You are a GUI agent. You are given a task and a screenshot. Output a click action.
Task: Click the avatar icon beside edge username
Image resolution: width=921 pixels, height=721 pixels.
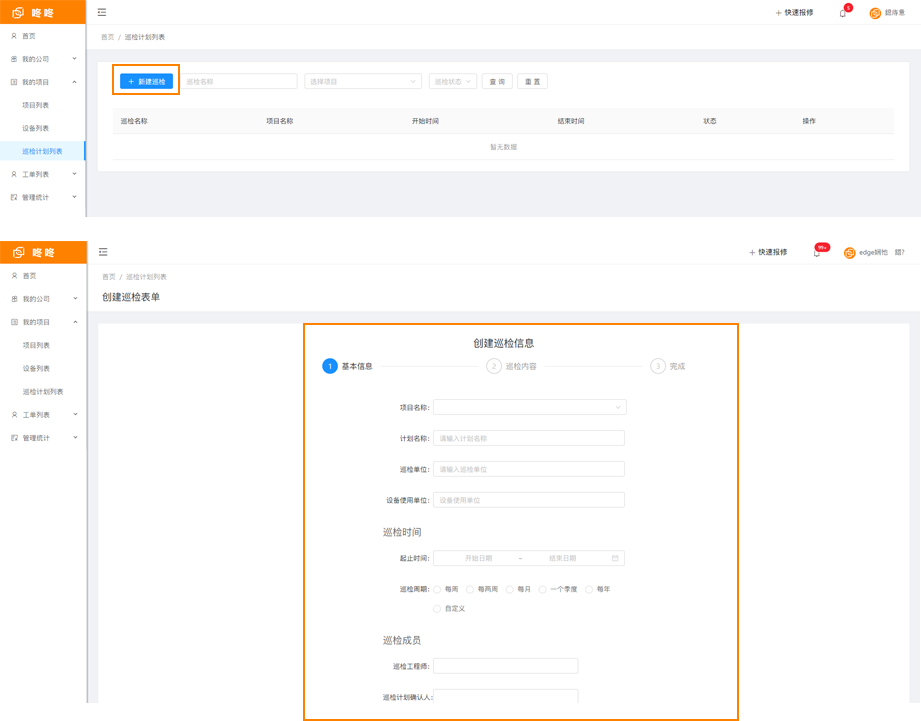tap(850, 253)
